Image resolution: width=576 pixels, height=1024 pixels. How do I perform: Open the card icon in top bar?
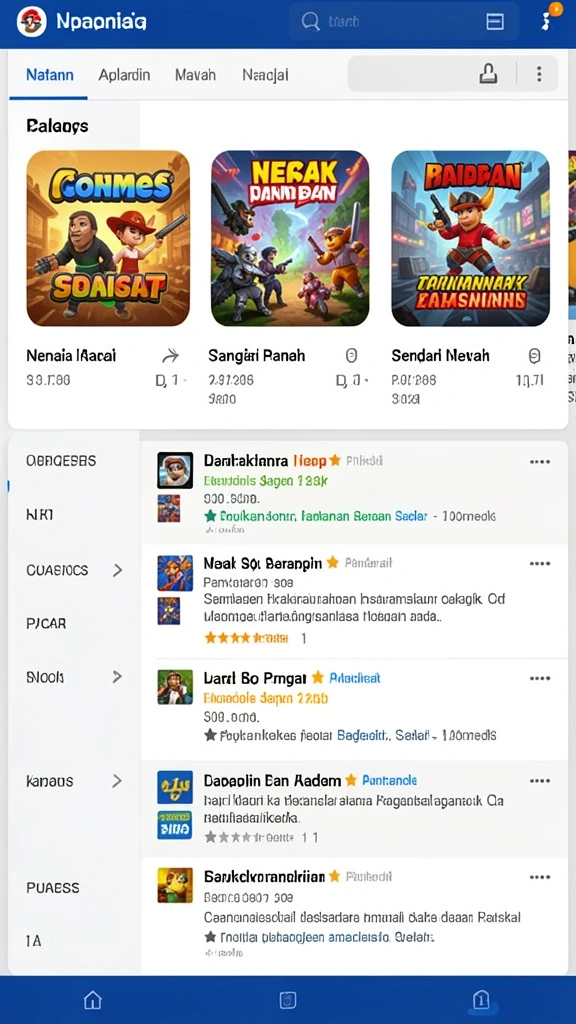pos(495,22)
